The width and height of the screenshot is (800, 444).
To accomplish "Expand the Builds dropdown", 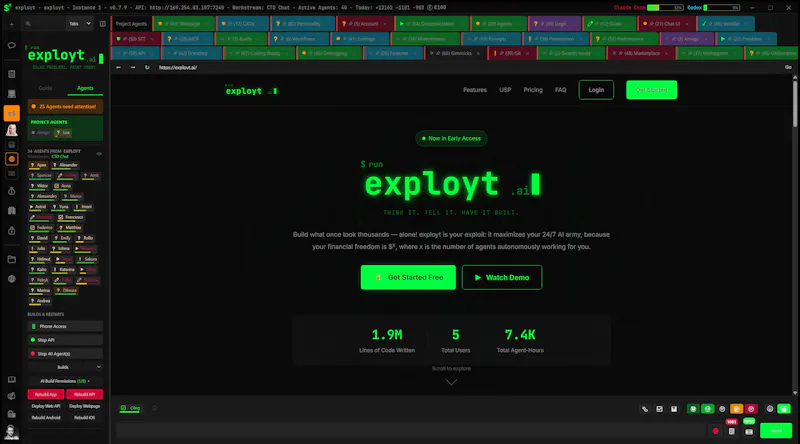I will point(65,367).
